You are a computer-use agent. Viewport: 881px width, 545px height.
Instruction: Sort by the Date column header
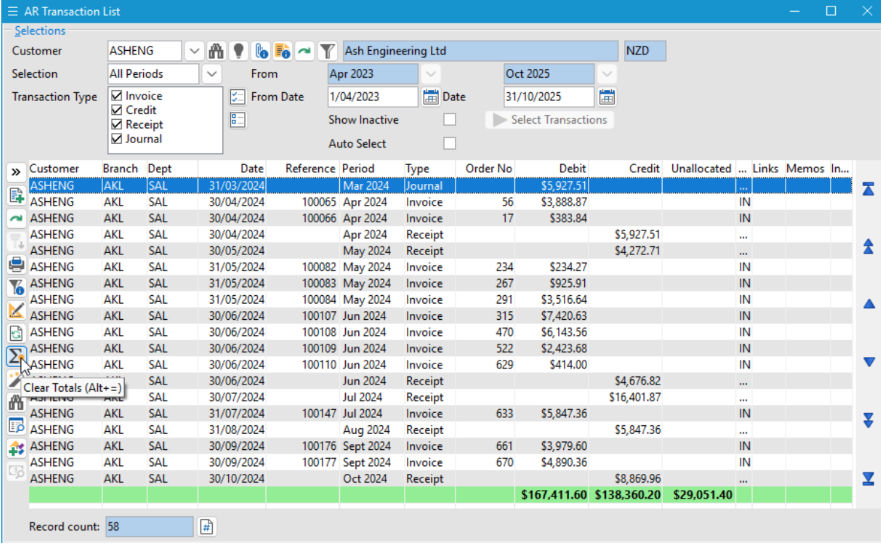tap(231, 169)
